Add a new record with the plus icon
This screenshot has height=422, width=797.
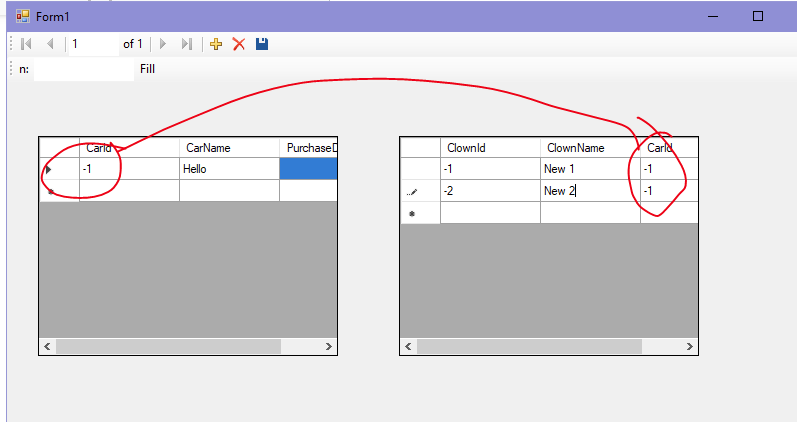pyautogui.click(x=216, y=44)
